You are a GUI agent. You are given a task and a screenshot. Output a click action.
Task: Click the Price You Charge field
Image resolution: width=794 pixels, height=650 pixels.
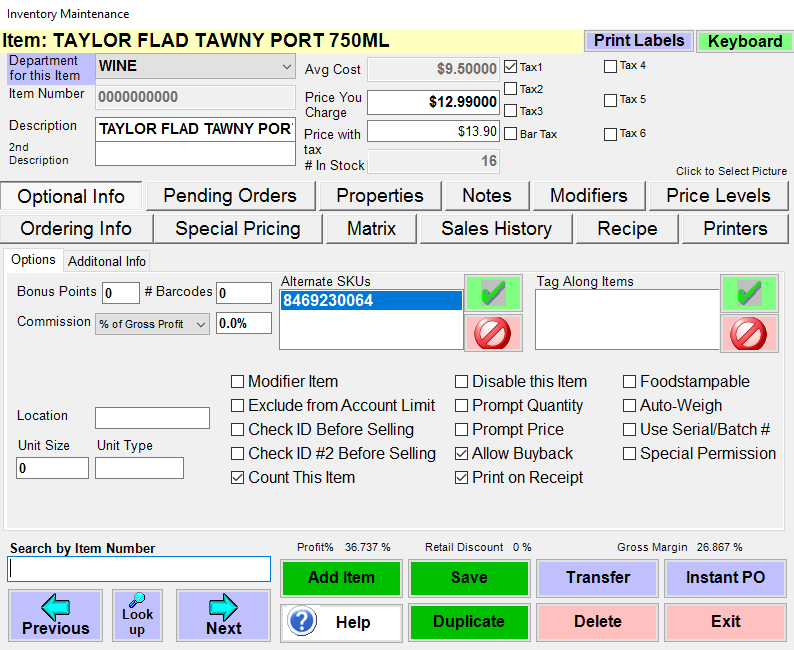tap(433, 102)
